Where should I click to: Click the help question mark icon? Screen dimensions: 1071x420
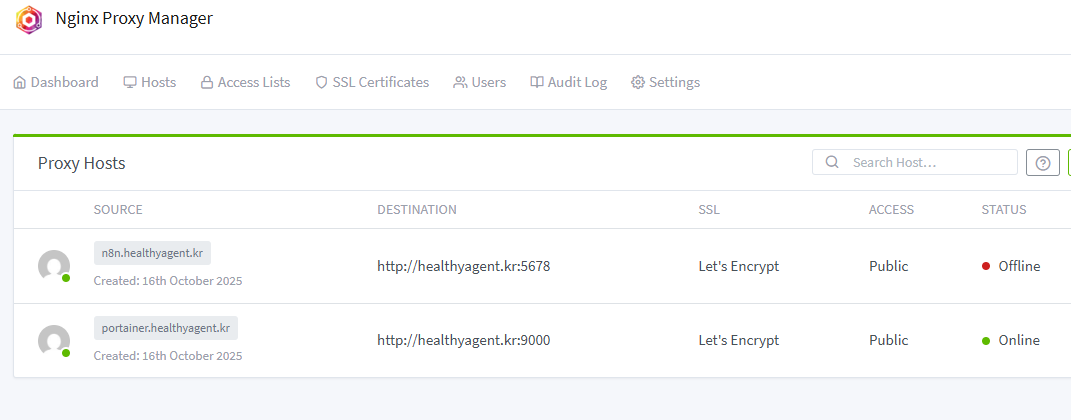pyautogui.click(x=1042, y=163)
